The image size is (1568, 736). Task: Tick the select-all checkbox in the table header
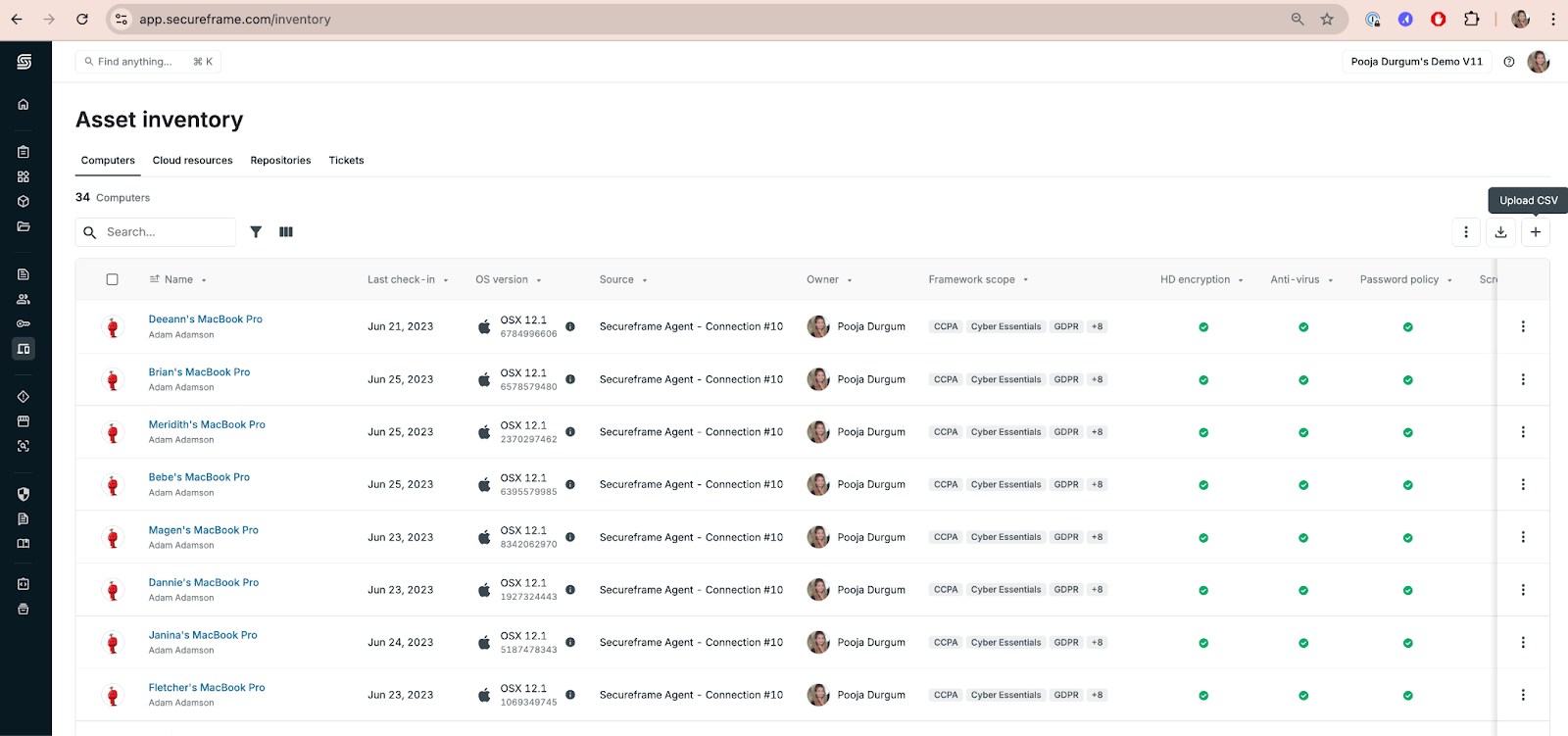[113, 279]
